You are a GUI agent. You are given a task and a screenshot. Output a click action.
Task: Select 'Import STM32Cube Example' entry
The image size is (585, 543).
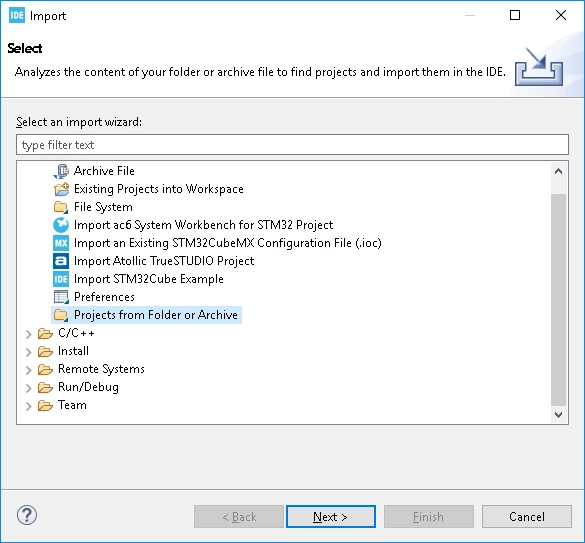(148, 279)
